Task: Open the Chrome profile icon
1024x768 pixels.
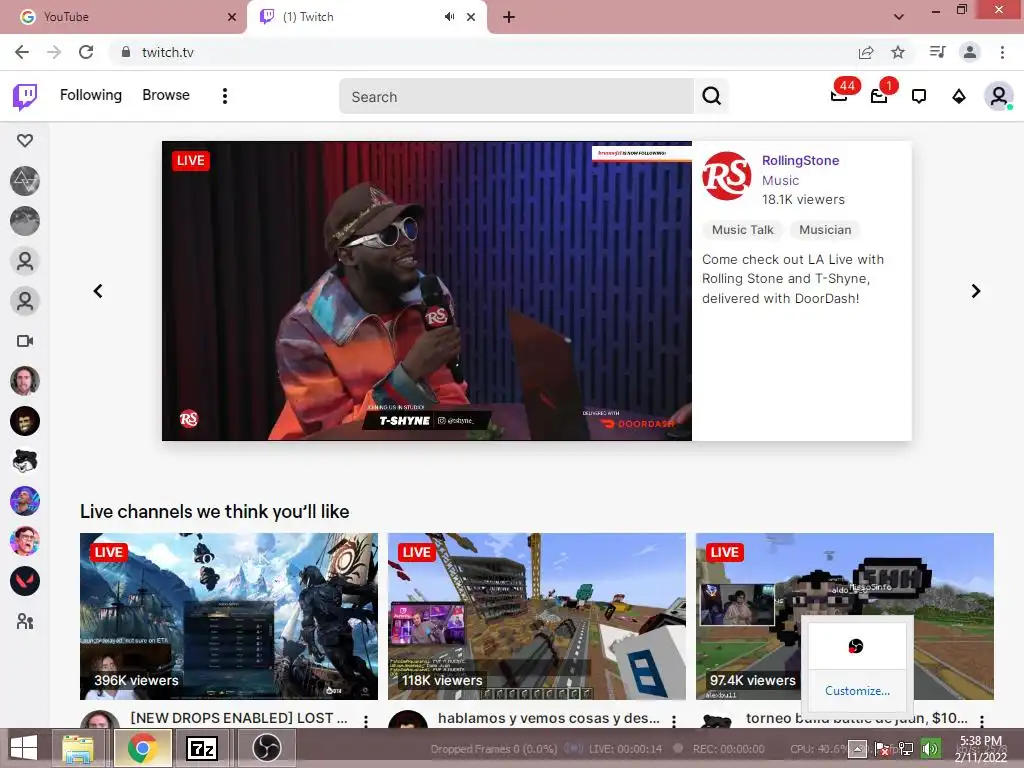Action: pos(970,52)
